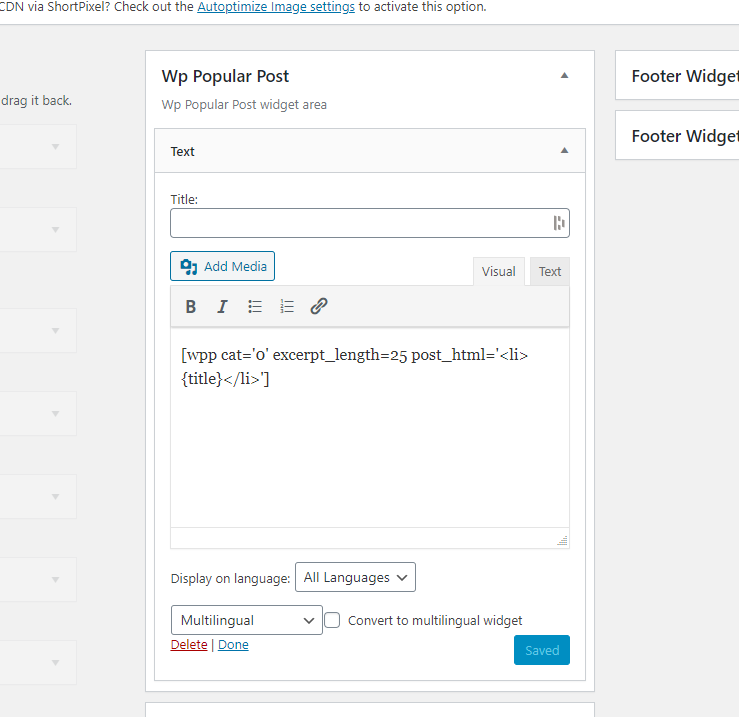Click the editor resize handle
This screenshot has width=739, height=717.
click(562, 540)
